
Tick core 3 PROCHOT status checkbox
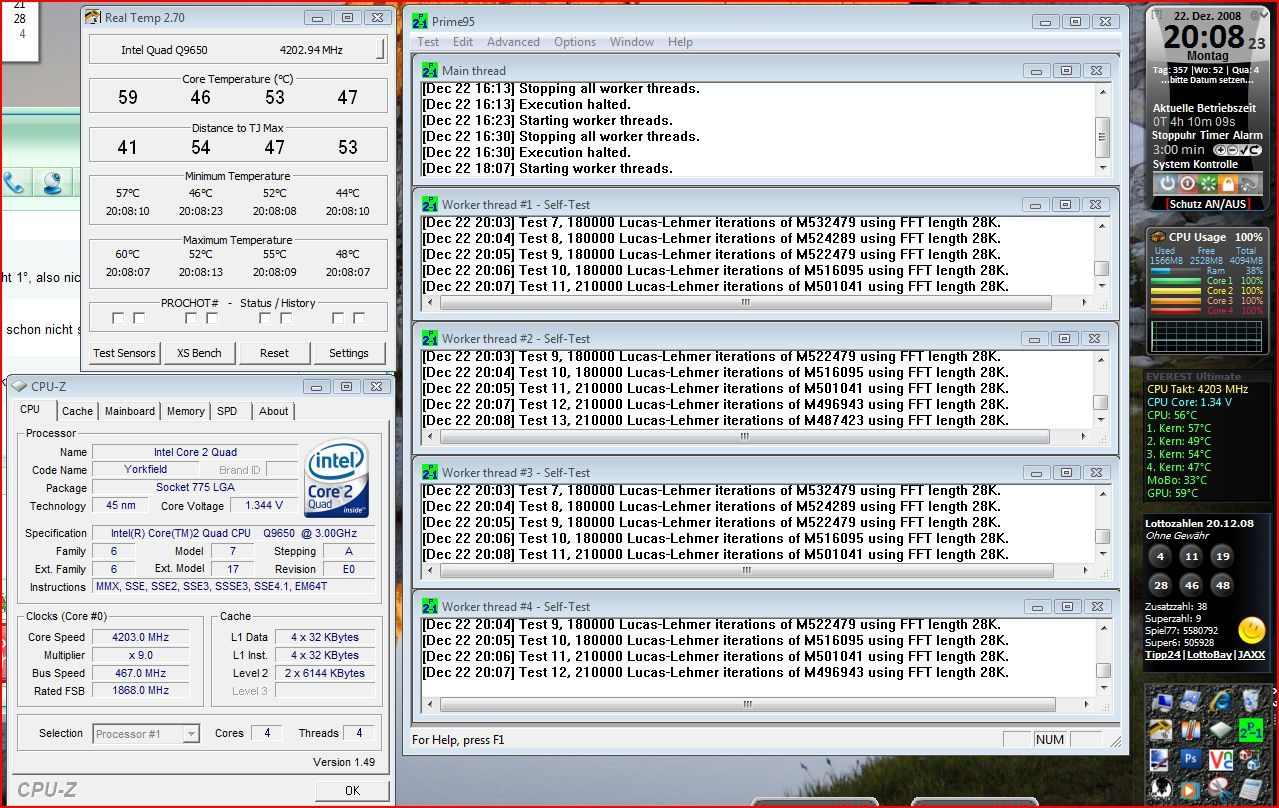pyautogui.click(x=265, y=318)
